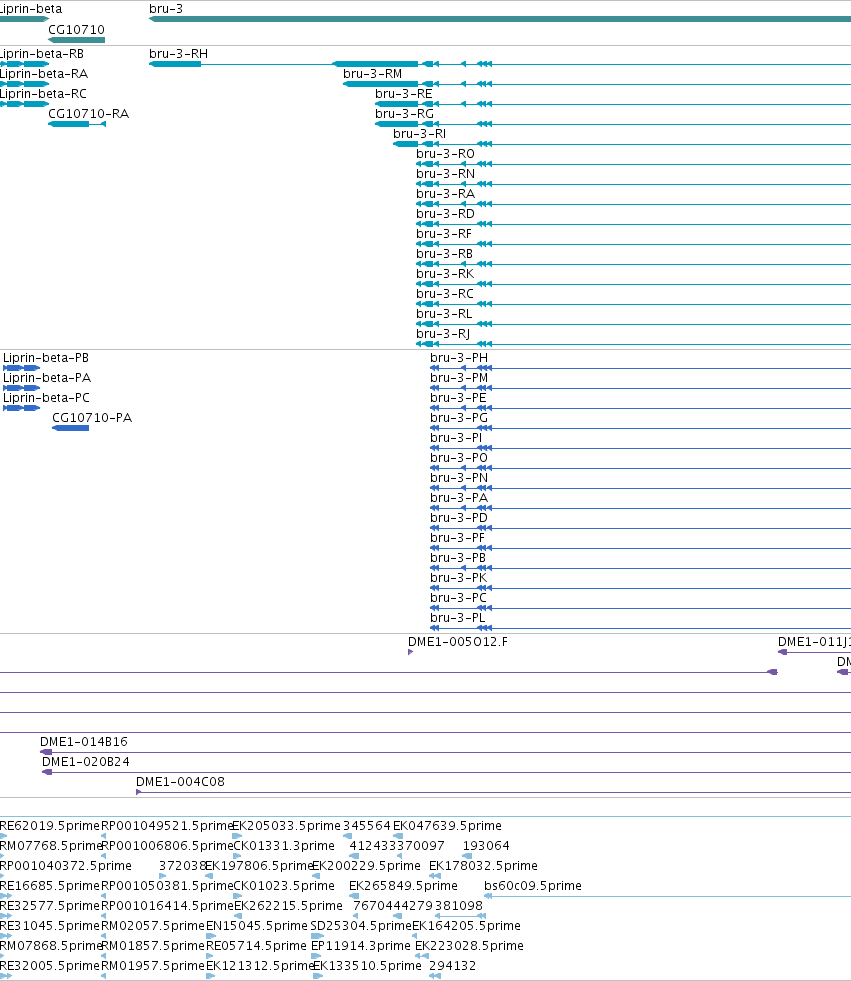
Task: Click the bru-3-RF transcript label
Action: [444, 234]
